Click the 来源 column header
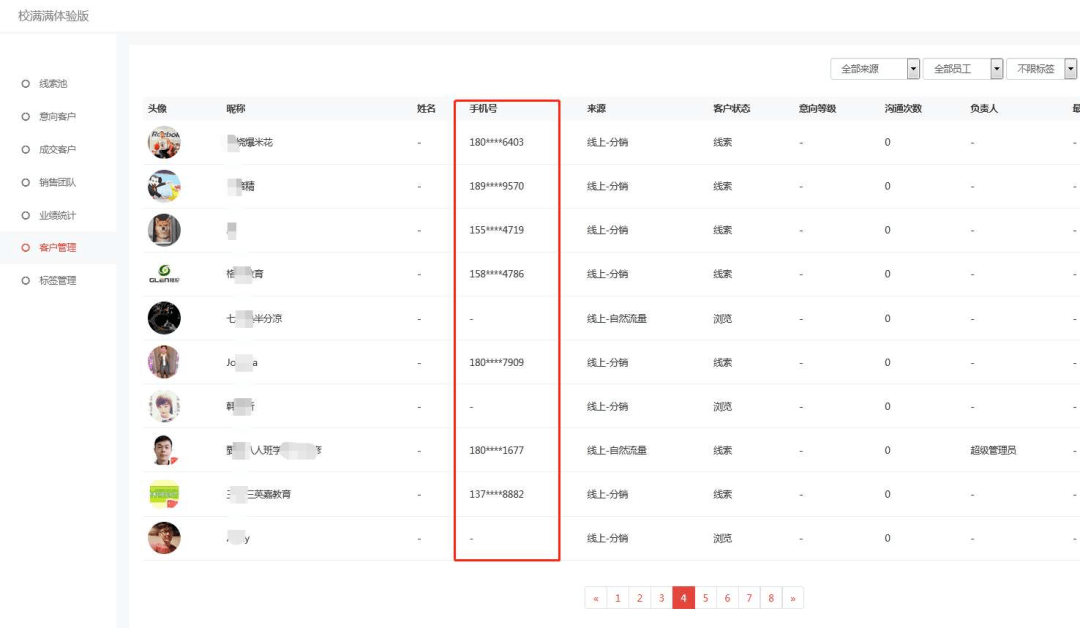This screenshot has width=1080, height=628. [596, 109]
